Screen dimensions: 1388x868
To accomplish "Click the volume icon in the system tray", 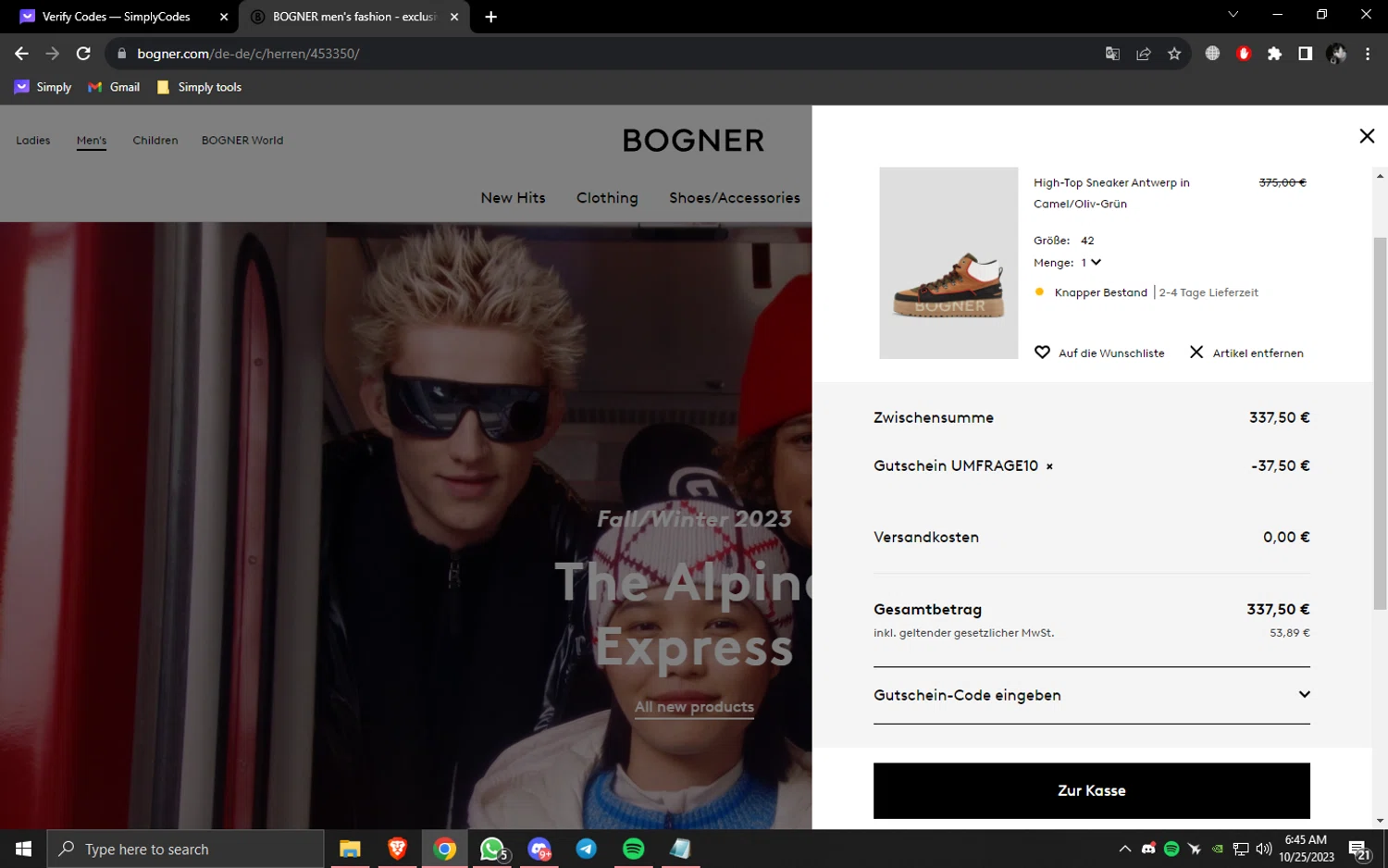I will point(1263,849).
